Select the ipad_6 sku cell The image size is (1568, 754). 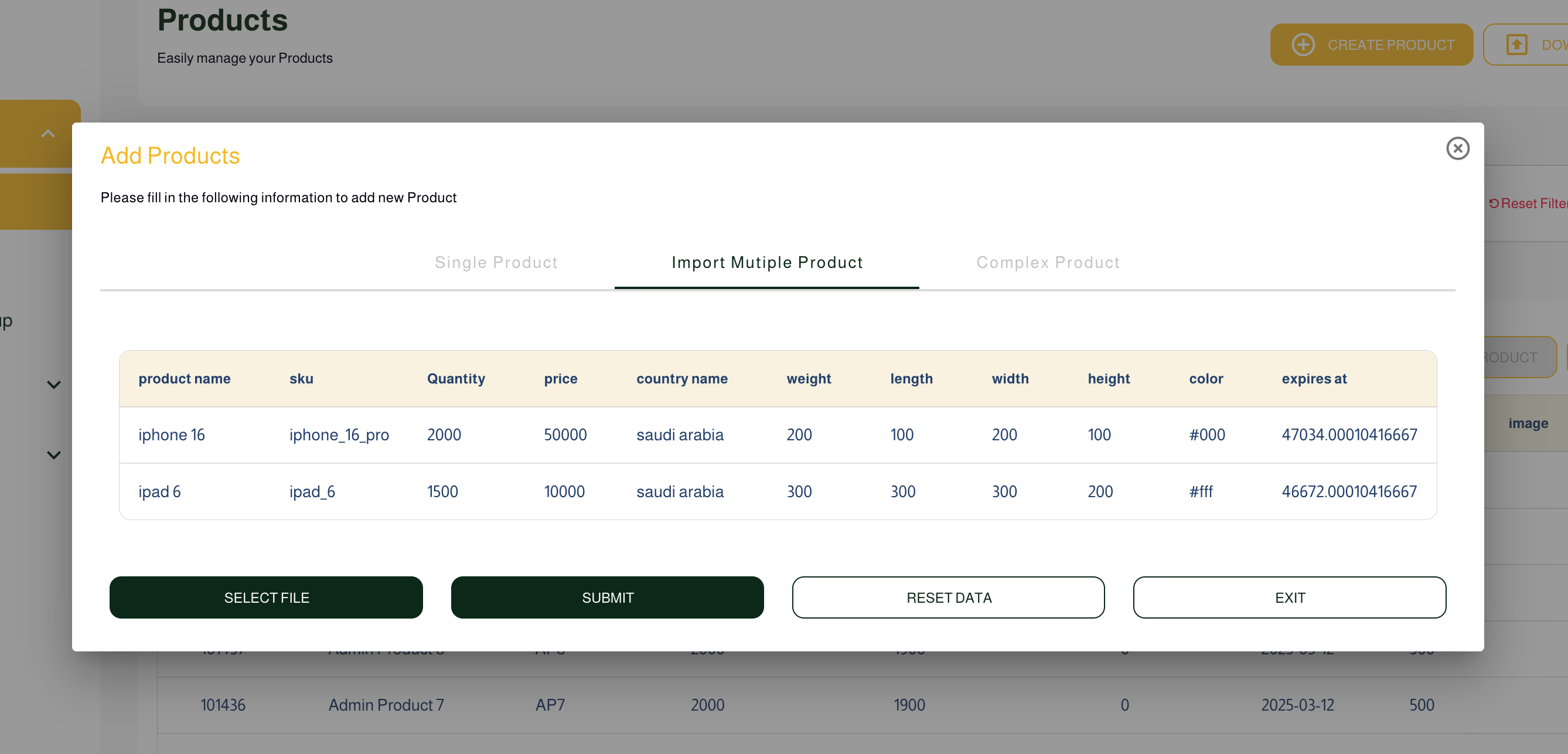(x=312, y=491)
